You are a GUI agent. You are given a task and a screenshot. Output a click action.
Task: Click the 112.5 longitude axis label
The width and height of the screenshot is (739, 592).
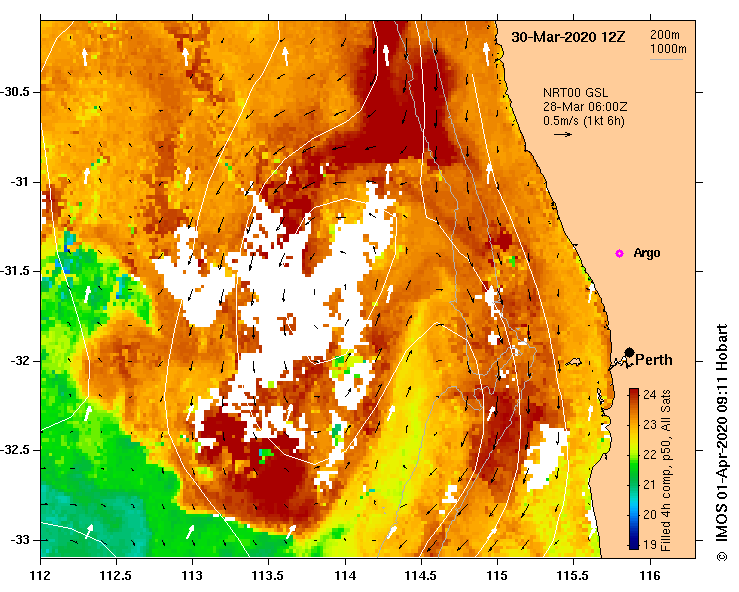(x=116, y=576)
